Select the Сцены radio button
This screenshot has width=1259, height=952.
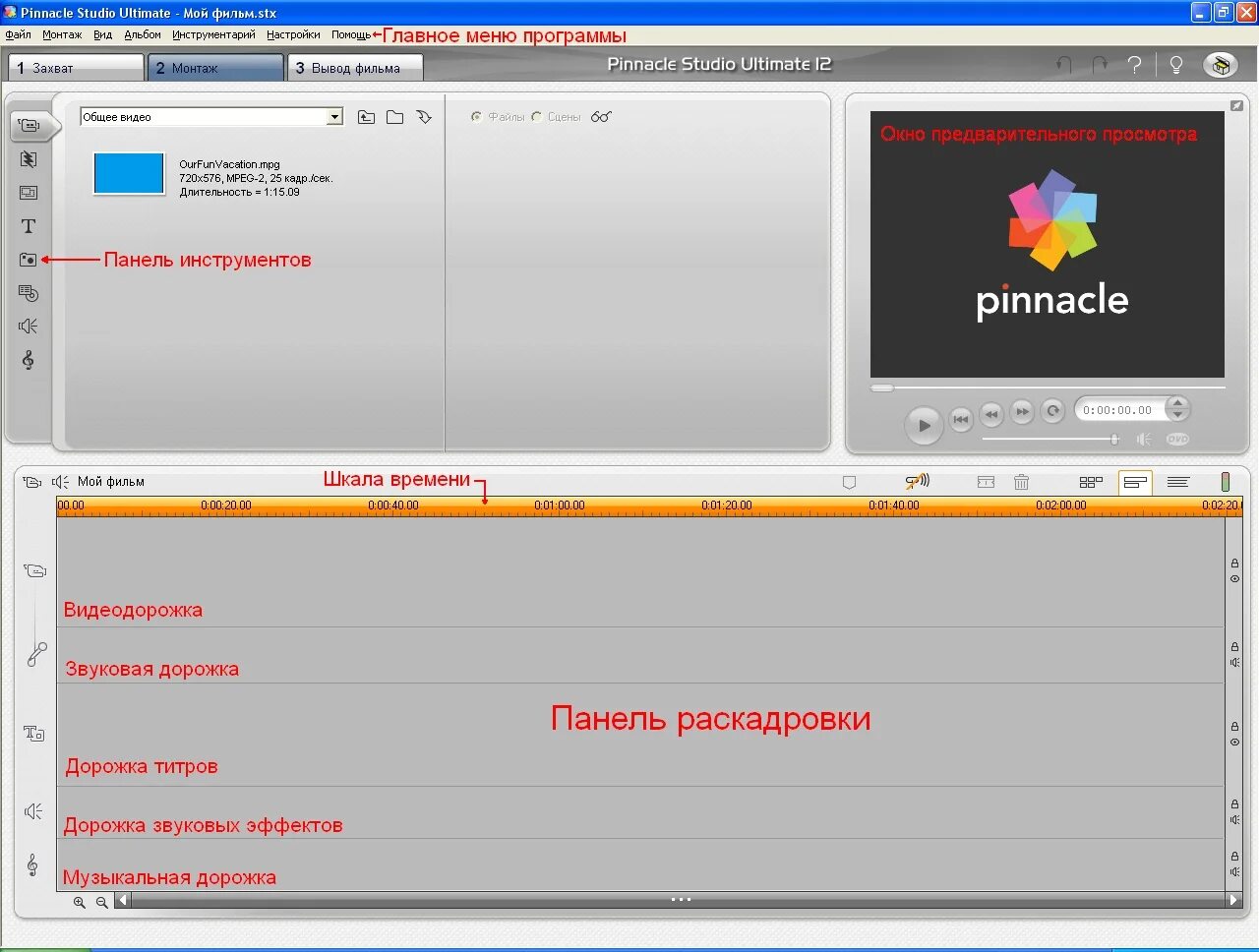tap(536, 117)
